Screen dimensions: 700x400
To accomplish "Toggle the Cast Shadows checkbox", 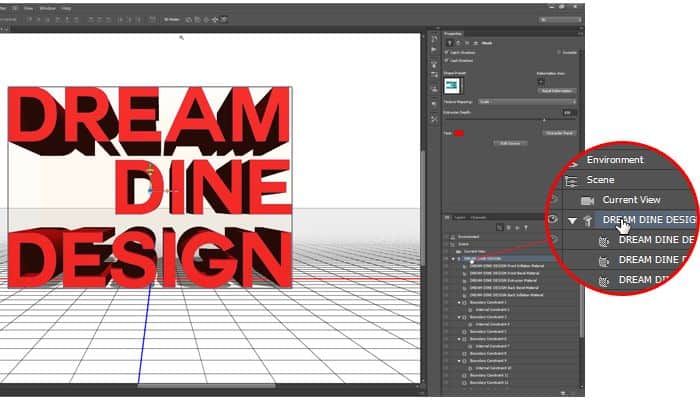I will [x=446, y=60].
